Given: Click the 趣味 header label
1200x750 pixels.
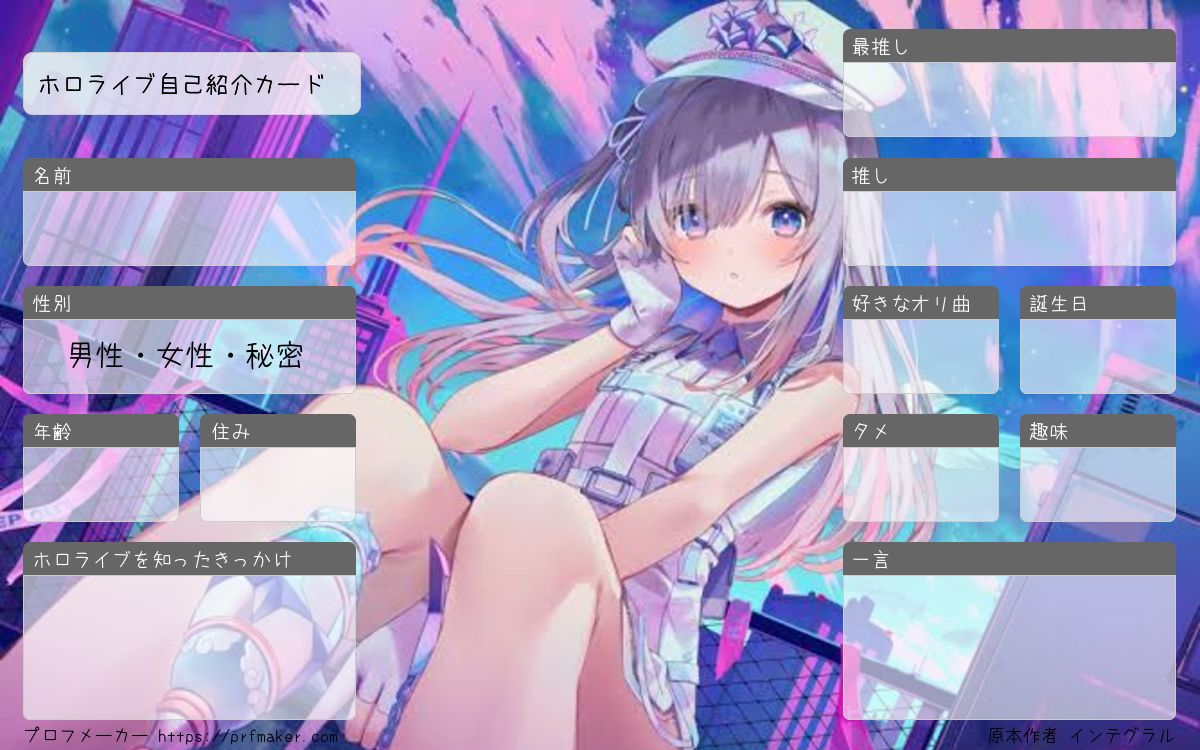Looking at the screenshot, I should [x=1049, y=431].
